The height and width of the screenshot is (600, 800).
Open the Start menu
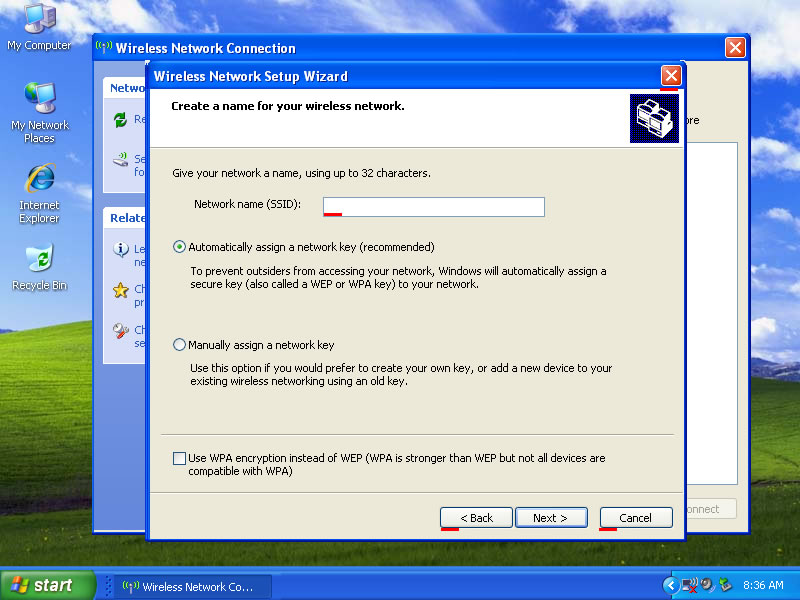pyautogui.click(x=48, y=585)
